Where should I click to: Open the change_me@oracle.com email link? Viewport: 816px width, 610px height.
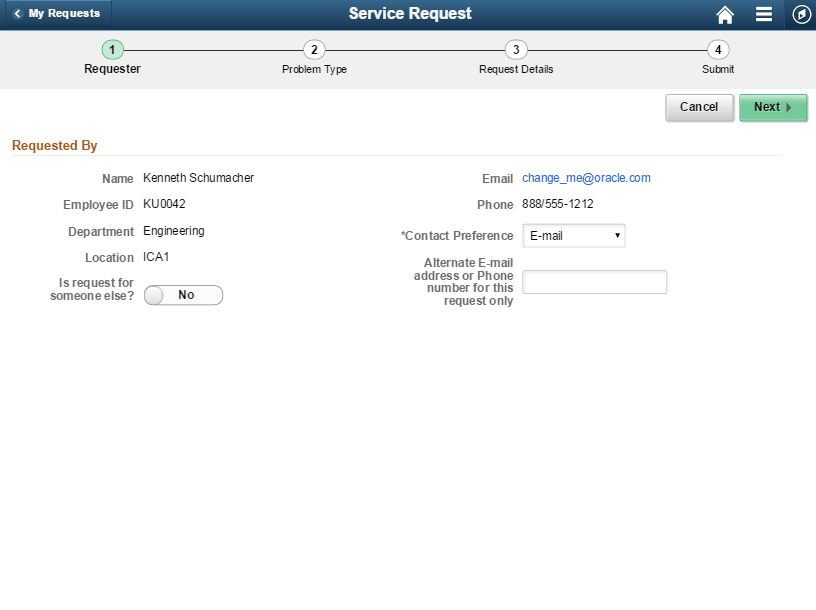(586, 177)
